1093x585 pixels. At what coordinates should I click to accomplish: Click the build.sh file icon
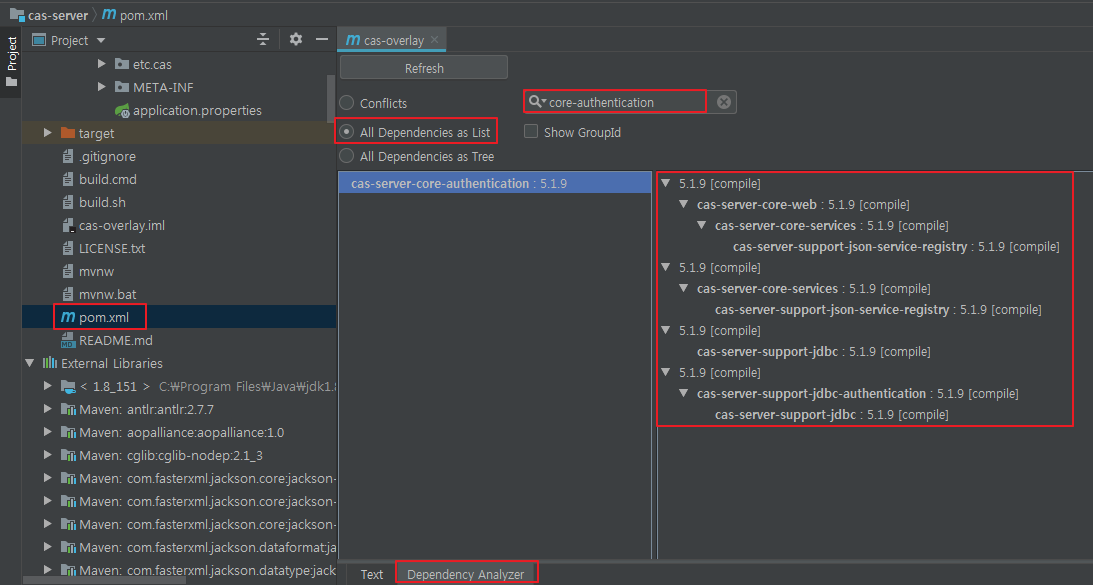tap(68, 202)
